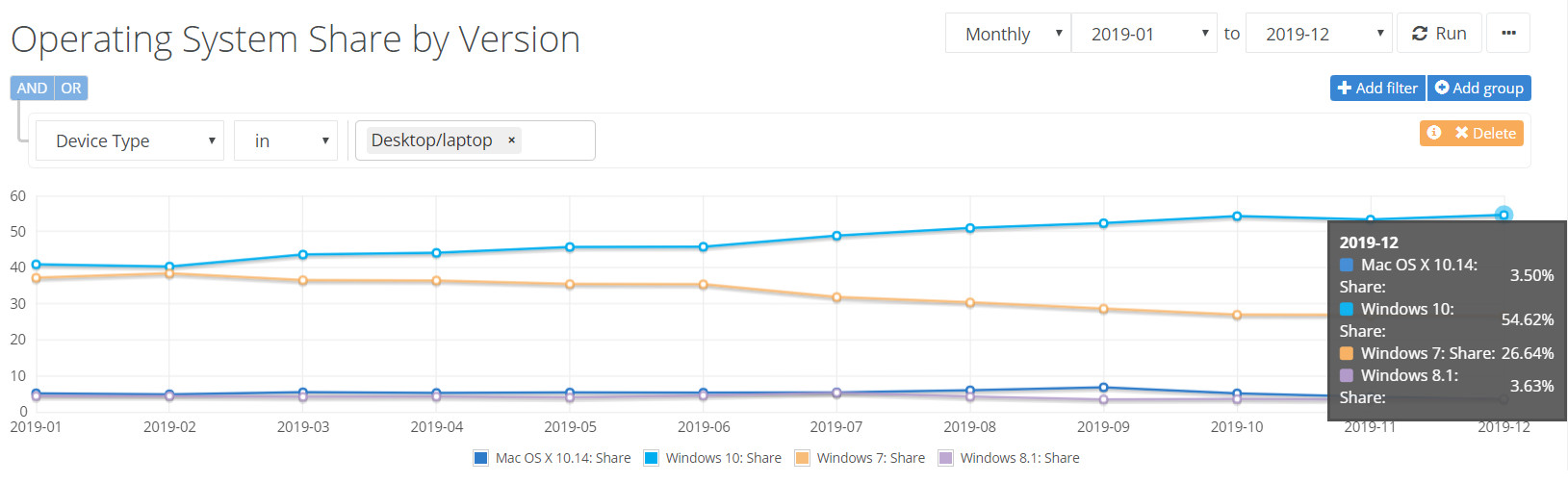Remove the Desktop/laptop filter tag
1568x483 pixels.
tap(512, 140)
